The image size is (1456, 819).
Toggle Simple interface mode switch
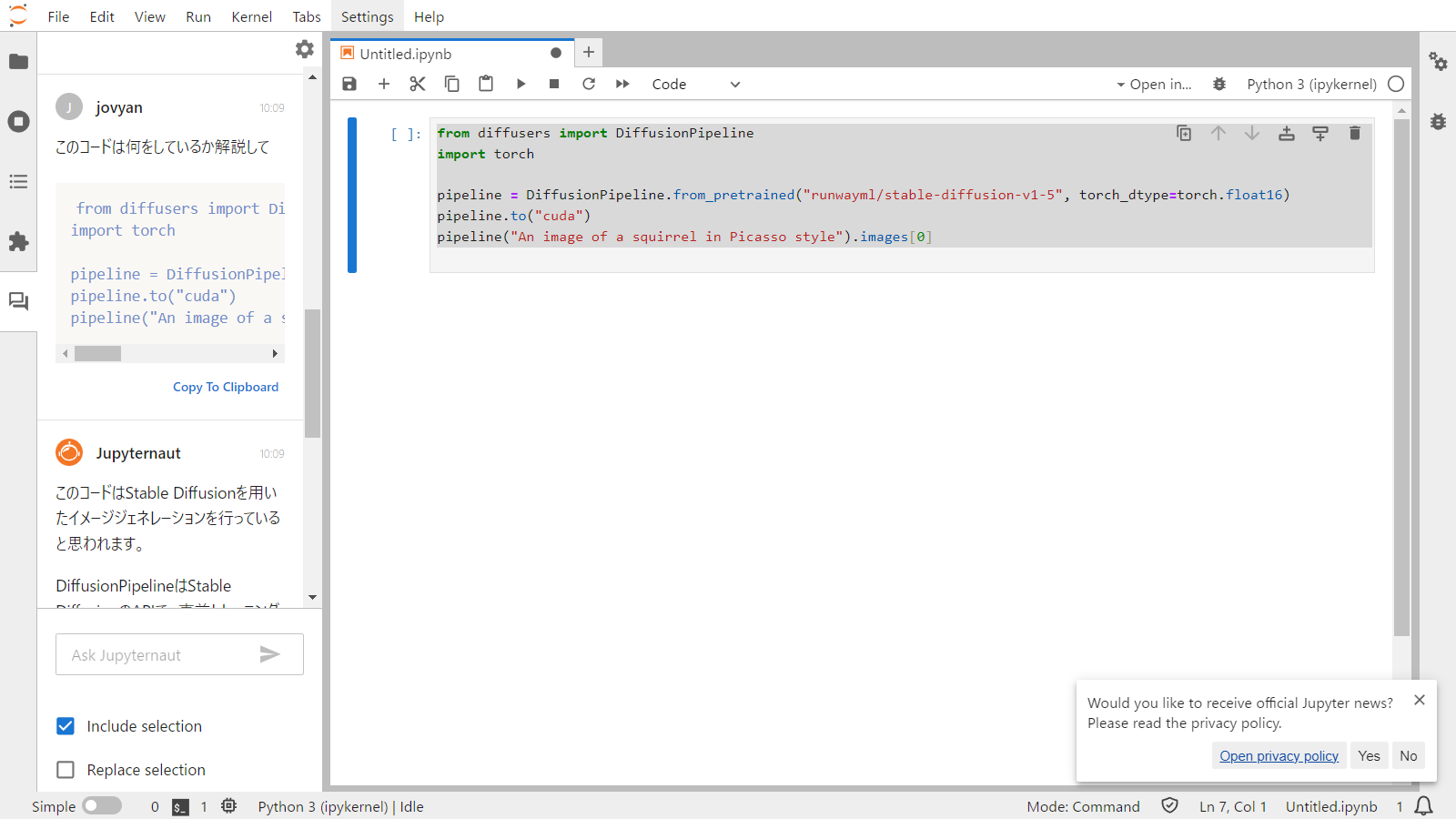[x=101, y=806]
